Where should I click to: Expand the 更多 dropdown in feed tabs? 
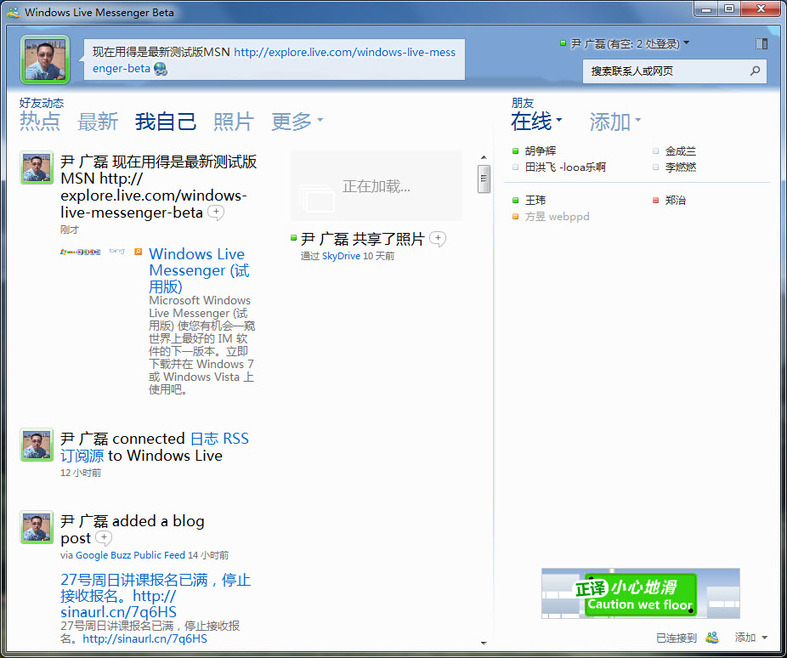pyautogui.click(x=297, y=121)
